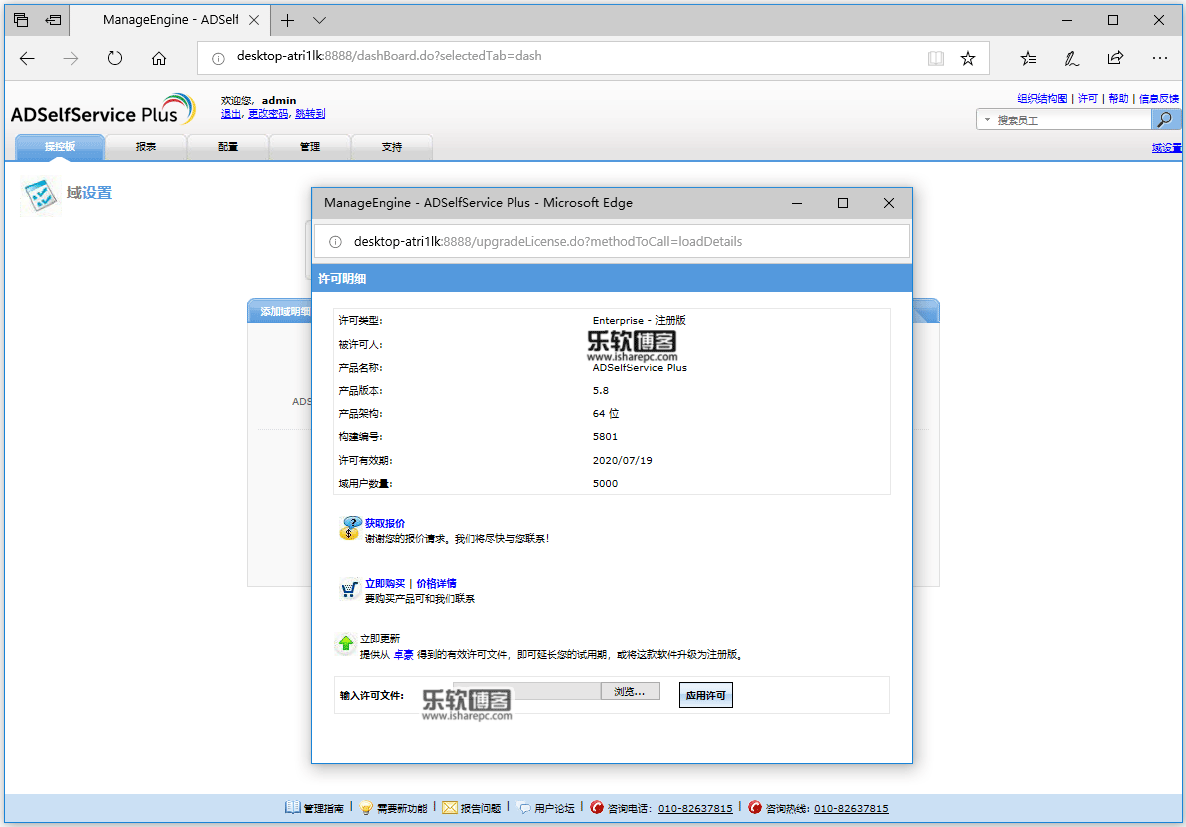This screenshot has height=827, width=1186.
Task: Close the ManageEngine ADSelfService browser tab
Action: click(254, 20)
